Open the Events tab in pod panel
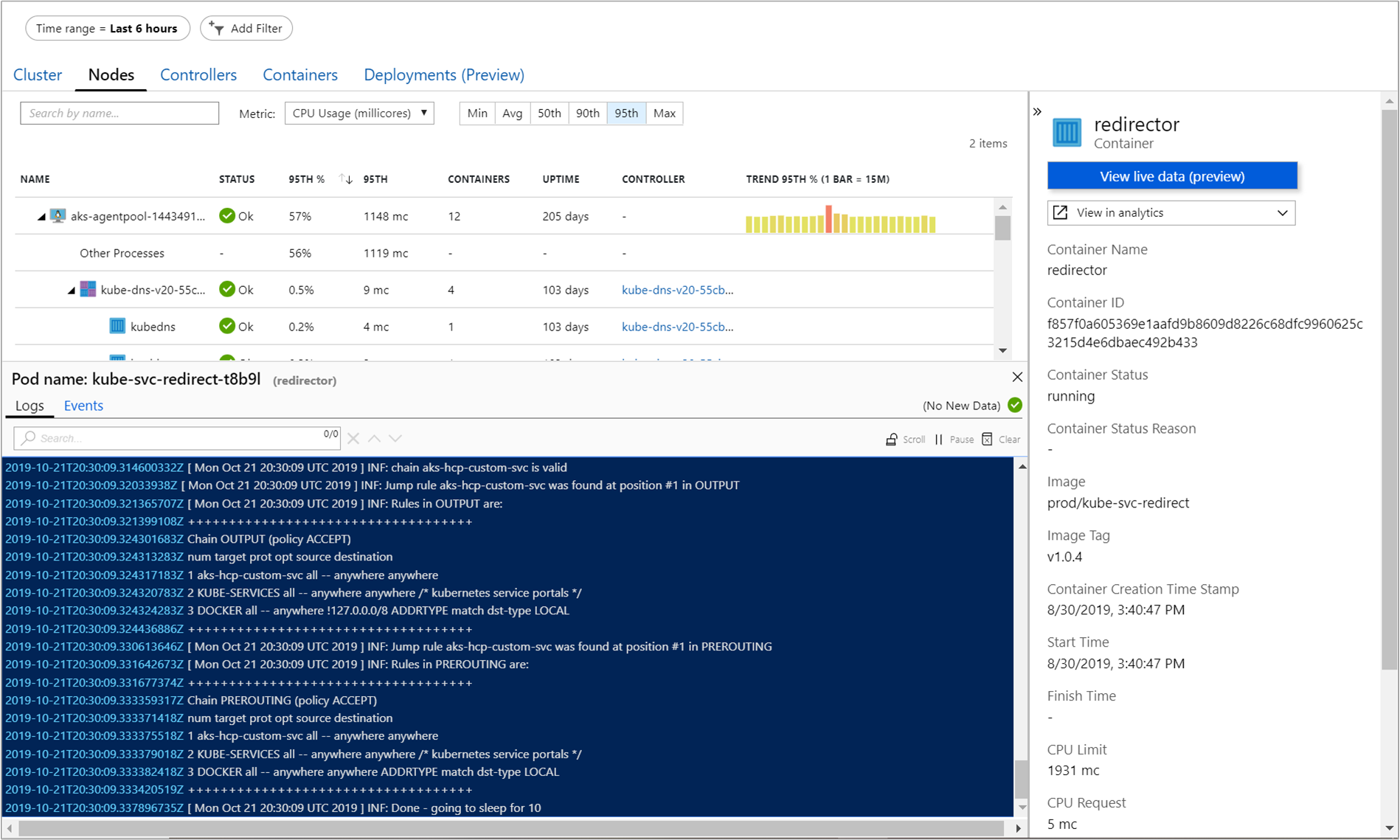The width and height of the screenshot is (1400, 840). [83, 406]
